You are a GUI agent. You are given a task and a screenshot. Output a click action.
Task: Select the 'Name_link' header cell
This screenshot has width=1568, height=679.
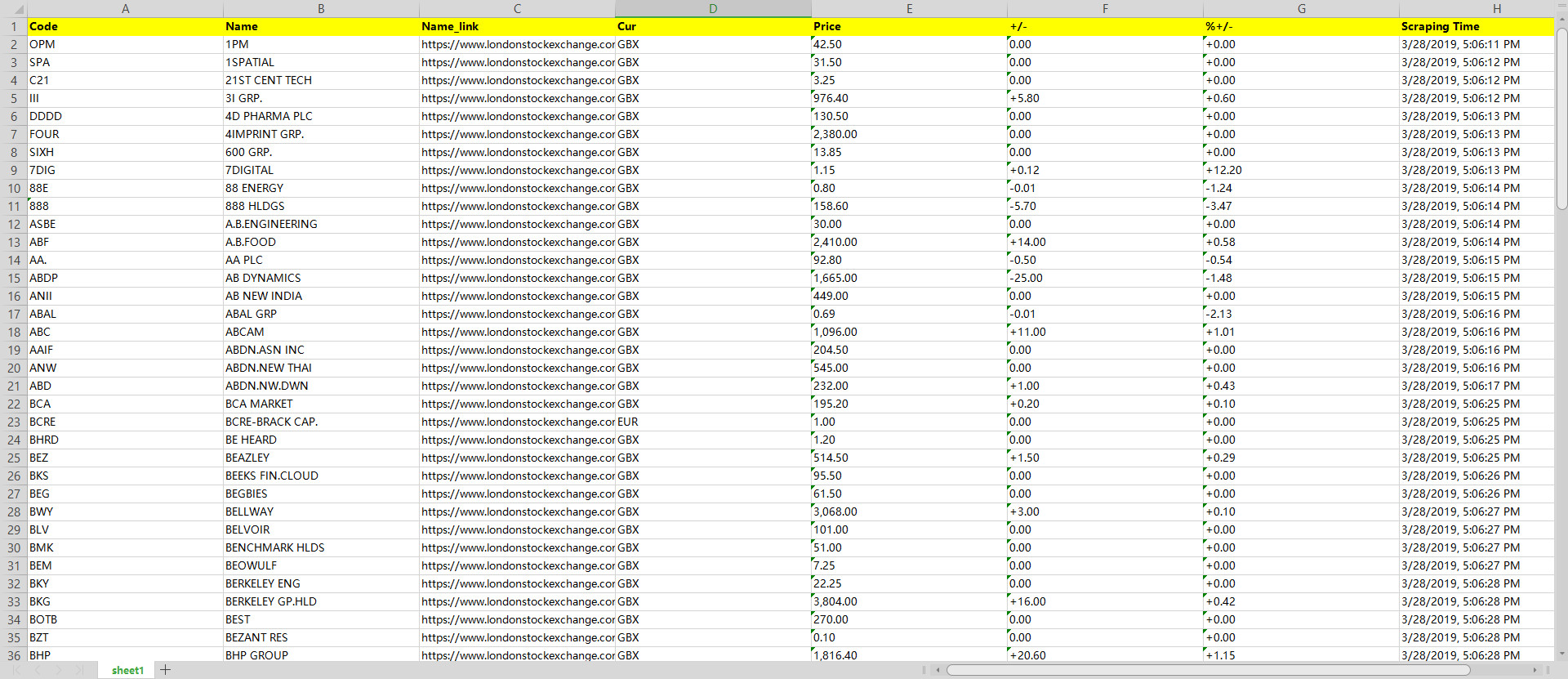pyautogui.click(x=517, y=26)
